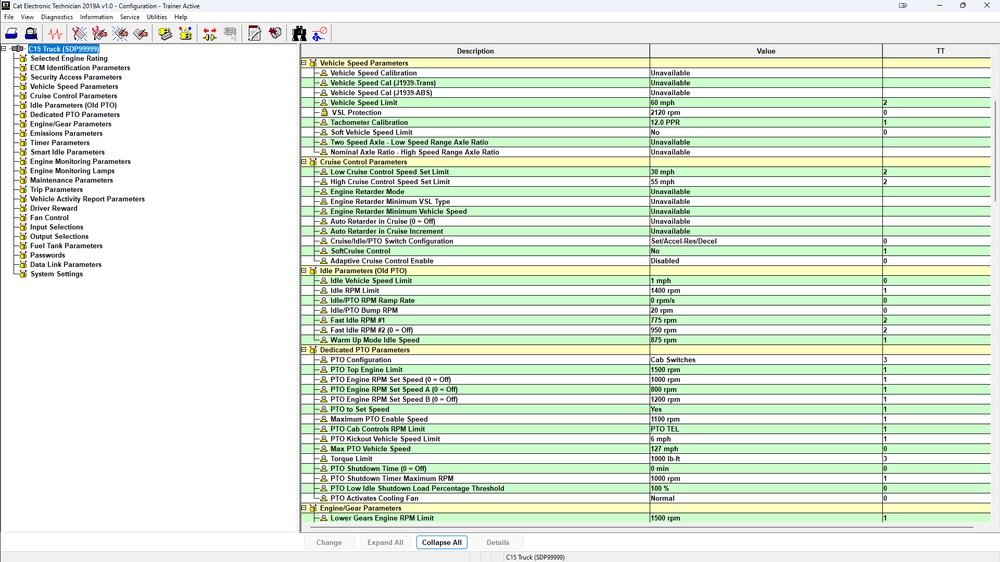This screenshot has width=1000, height=562.
Task: Collapse the C15 Truck root tree node
Action: [x=4, y=48]
